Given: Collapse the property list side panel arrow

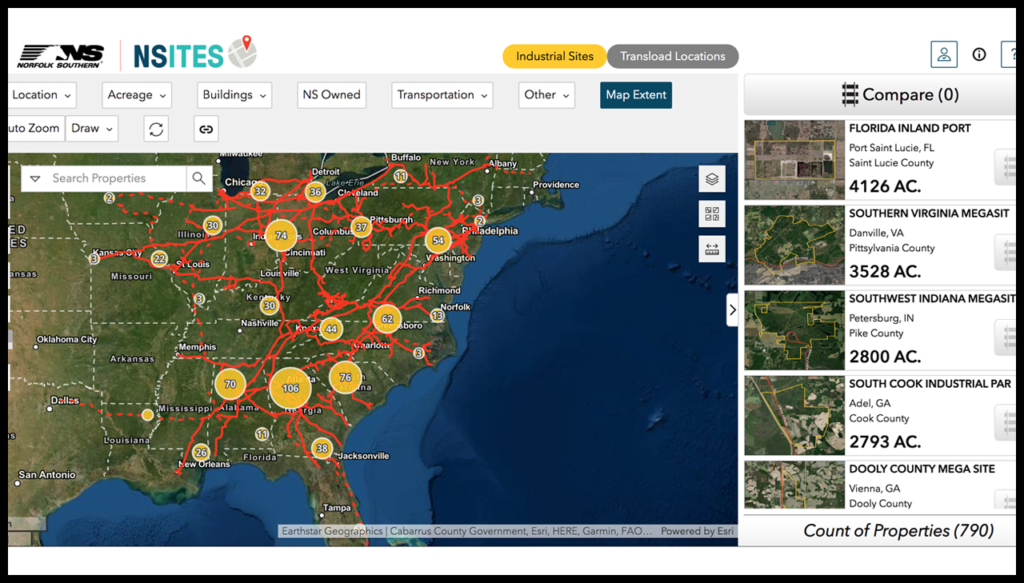Looking at the screenshot, I should 732,310.
